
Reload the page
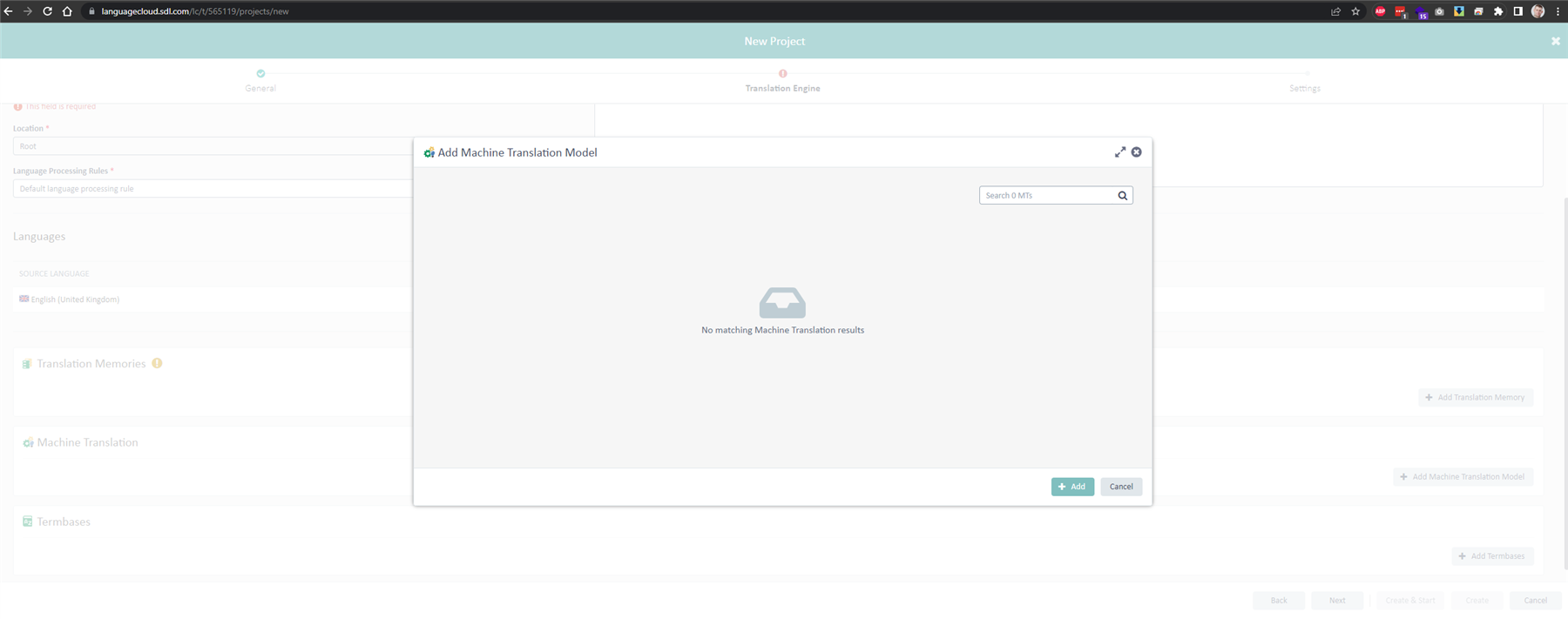[x=47, y=11]
